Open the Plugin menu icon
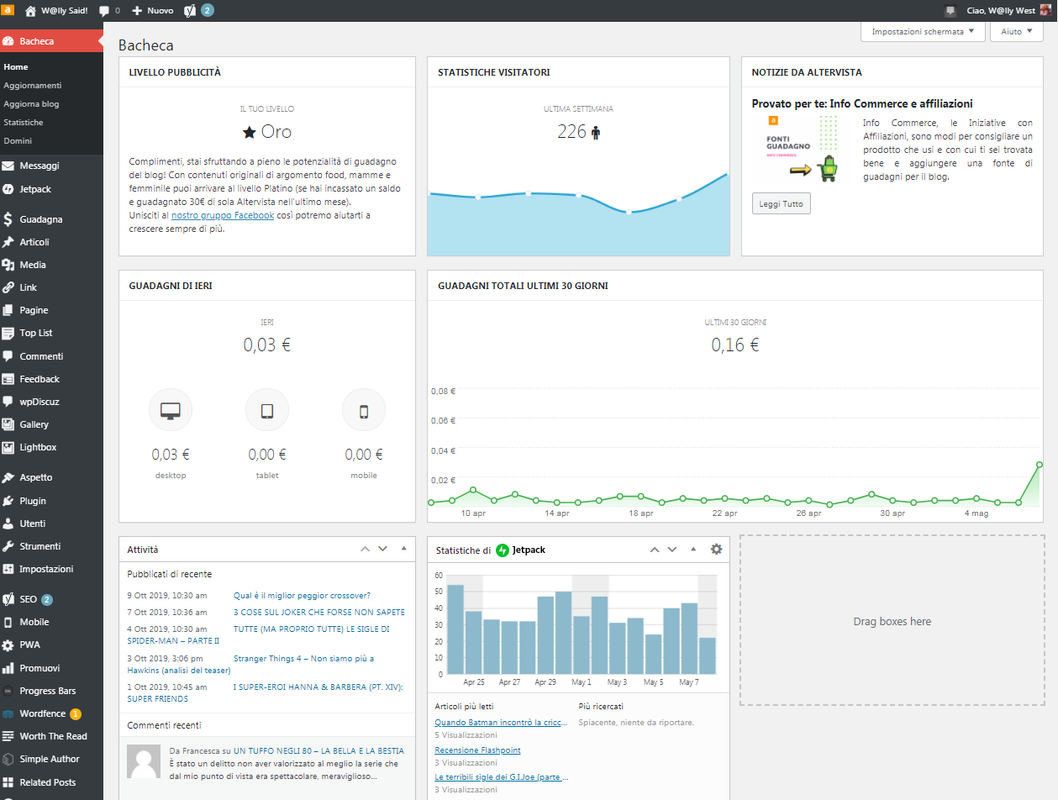Screen dimensions: 1058x800 (8, 501)
